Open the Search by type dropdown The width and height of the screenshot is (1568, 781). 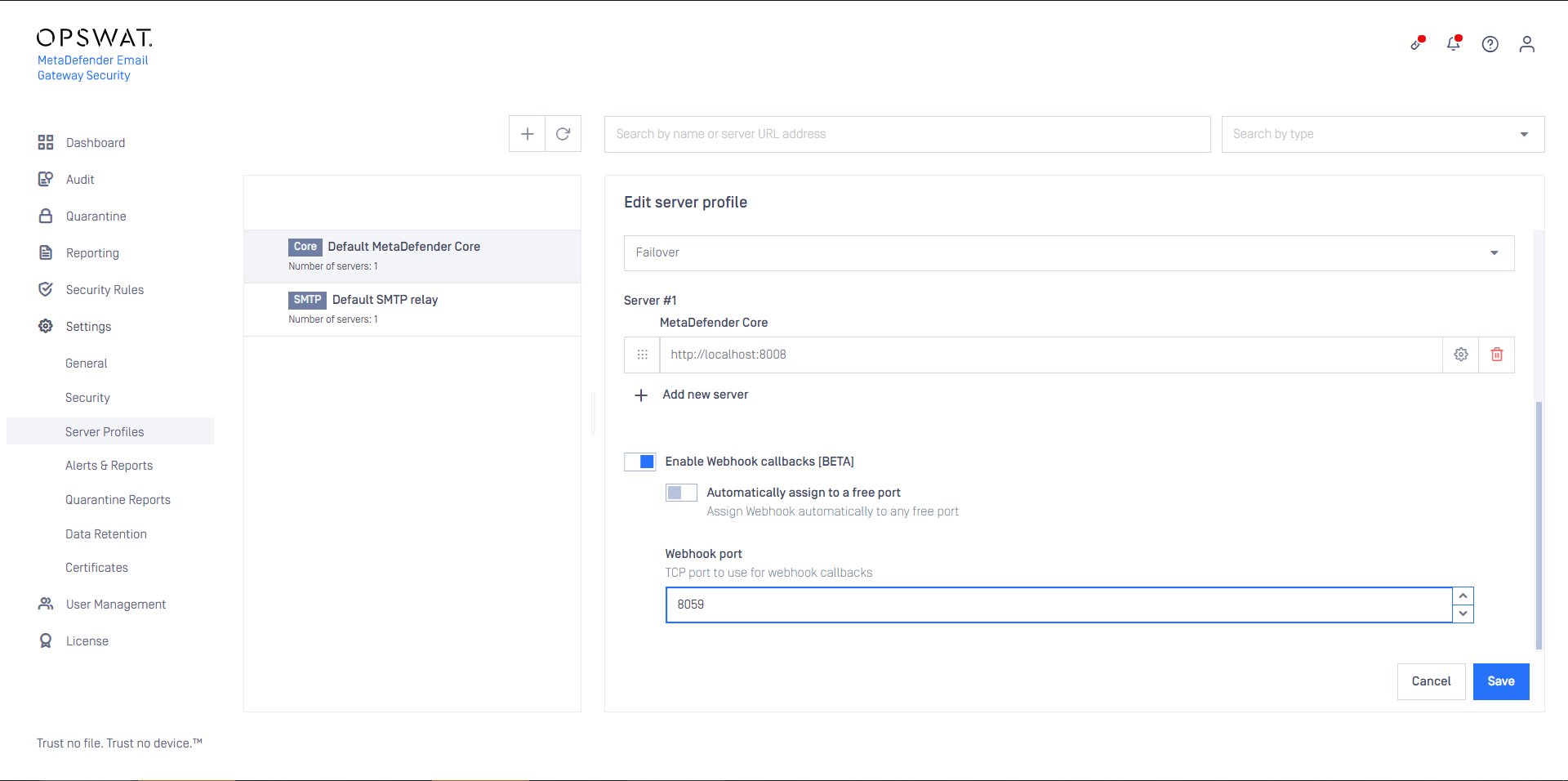(x=1383, y=134)
